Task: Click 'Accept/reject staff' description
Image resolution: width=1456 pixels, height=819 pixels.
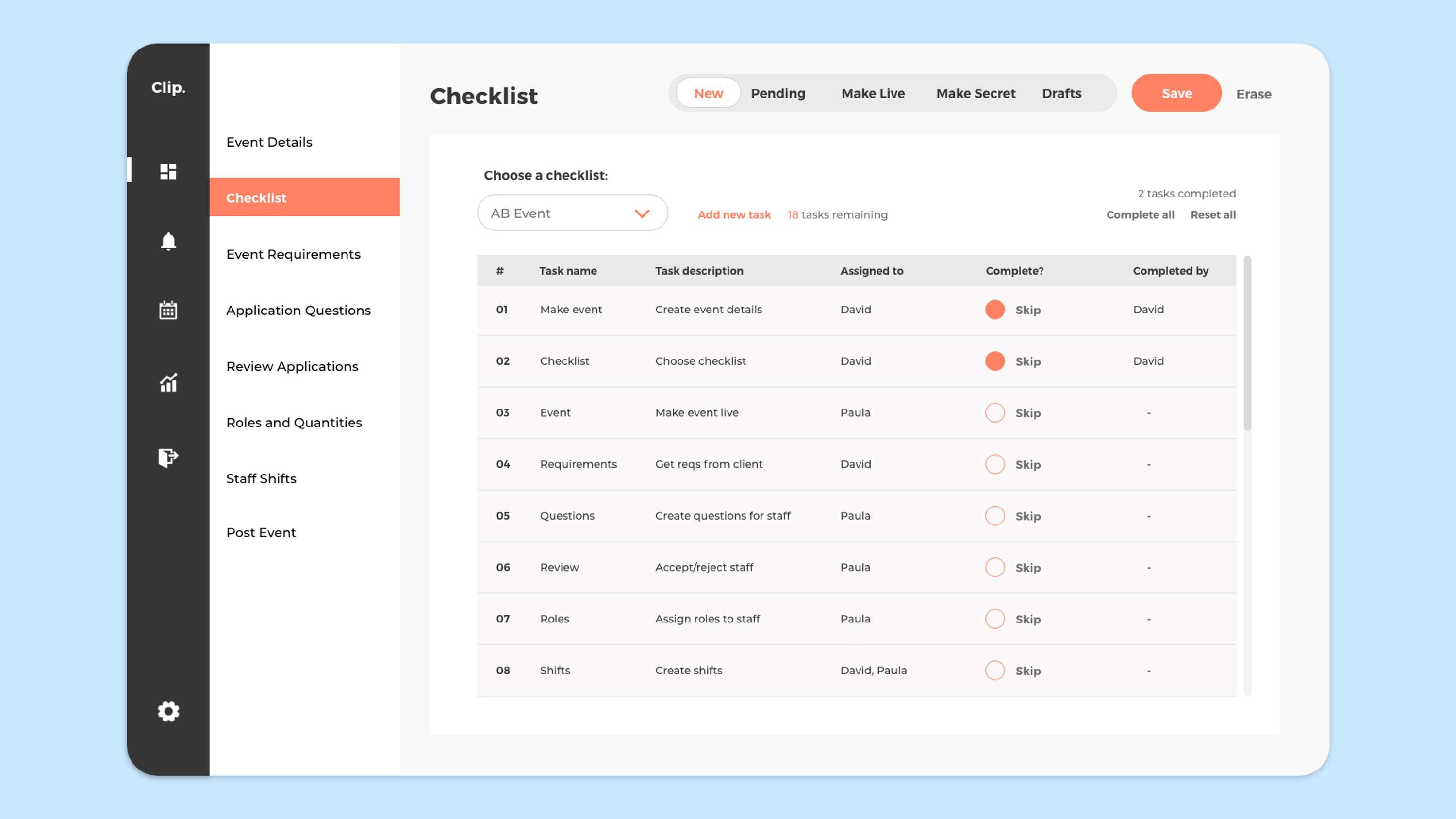Action: tap(704, 567)
